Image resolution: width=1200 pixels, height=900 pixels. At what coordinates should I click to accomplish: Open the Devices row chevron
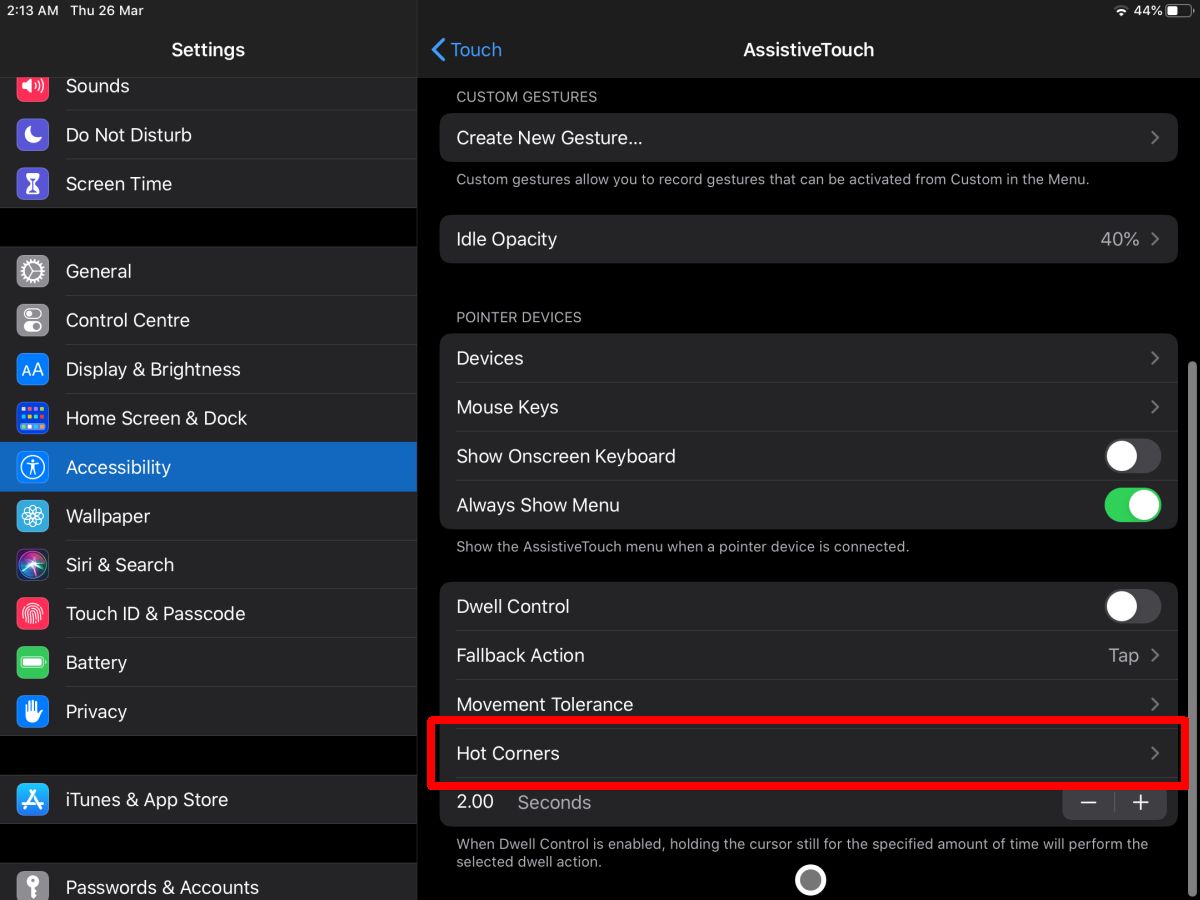tap(1155, 358)
